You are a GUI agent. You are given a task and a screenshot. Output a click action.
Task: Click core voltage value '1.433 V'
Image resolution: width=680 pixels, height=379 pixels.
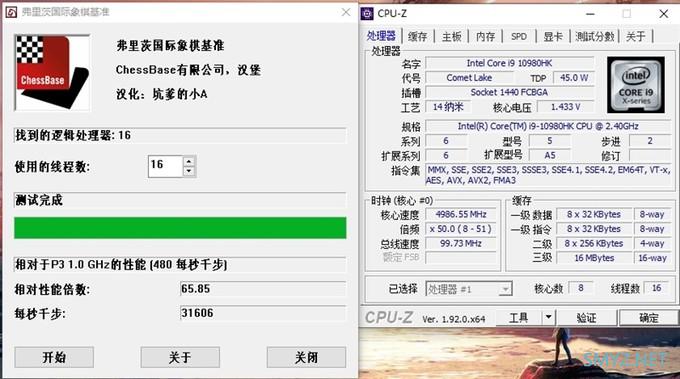click(x=566, y=107)
